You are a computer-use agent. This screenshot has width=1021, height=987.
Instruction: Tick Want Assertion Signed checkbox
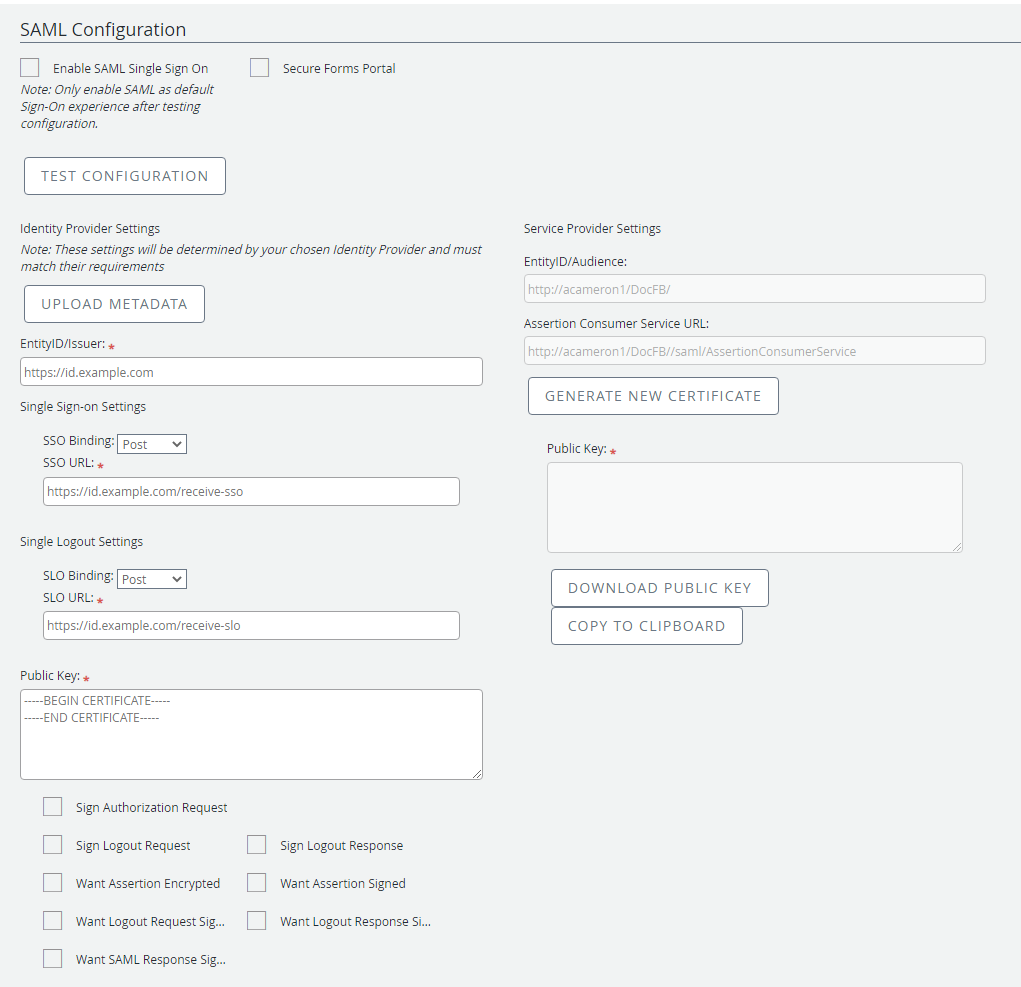point(257,883)
